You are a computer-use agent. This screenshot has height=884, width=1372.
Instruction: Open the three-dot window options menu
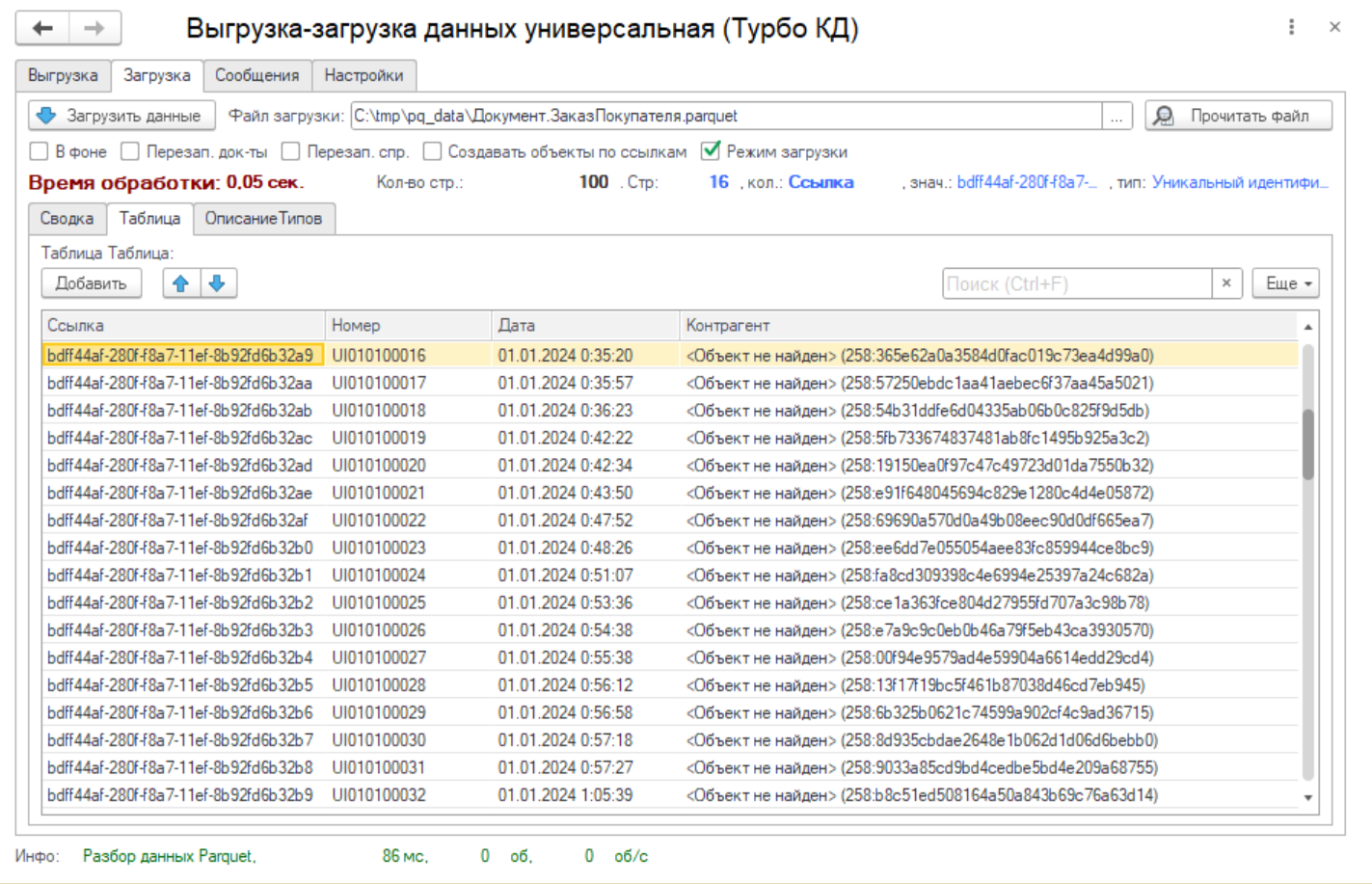[1291, 27]
